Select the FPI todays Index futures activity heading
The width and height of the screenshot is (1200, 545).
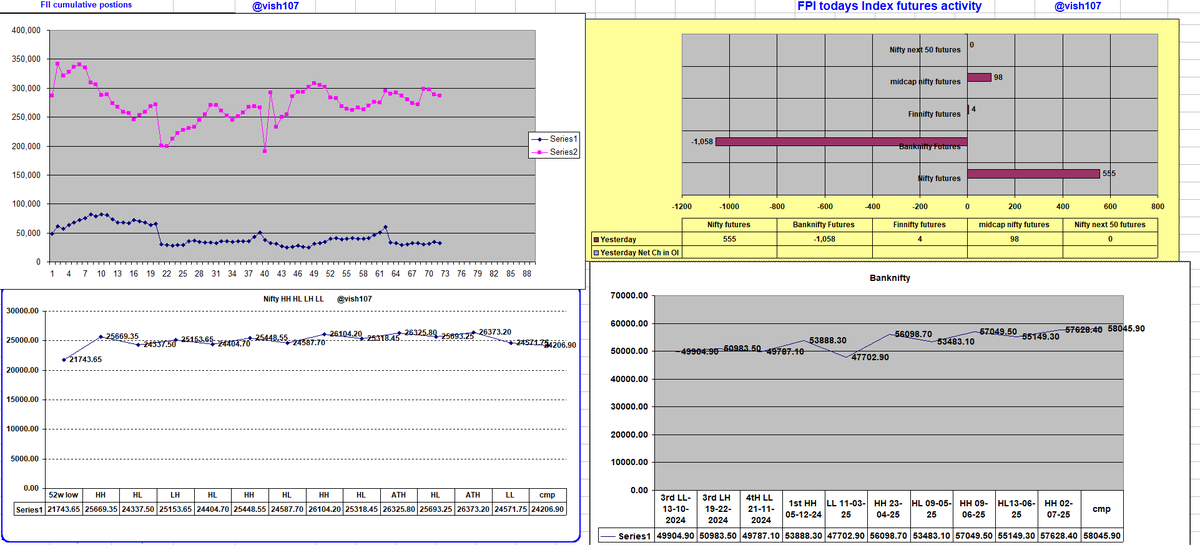pyautogui.click(x=889, y=6)
